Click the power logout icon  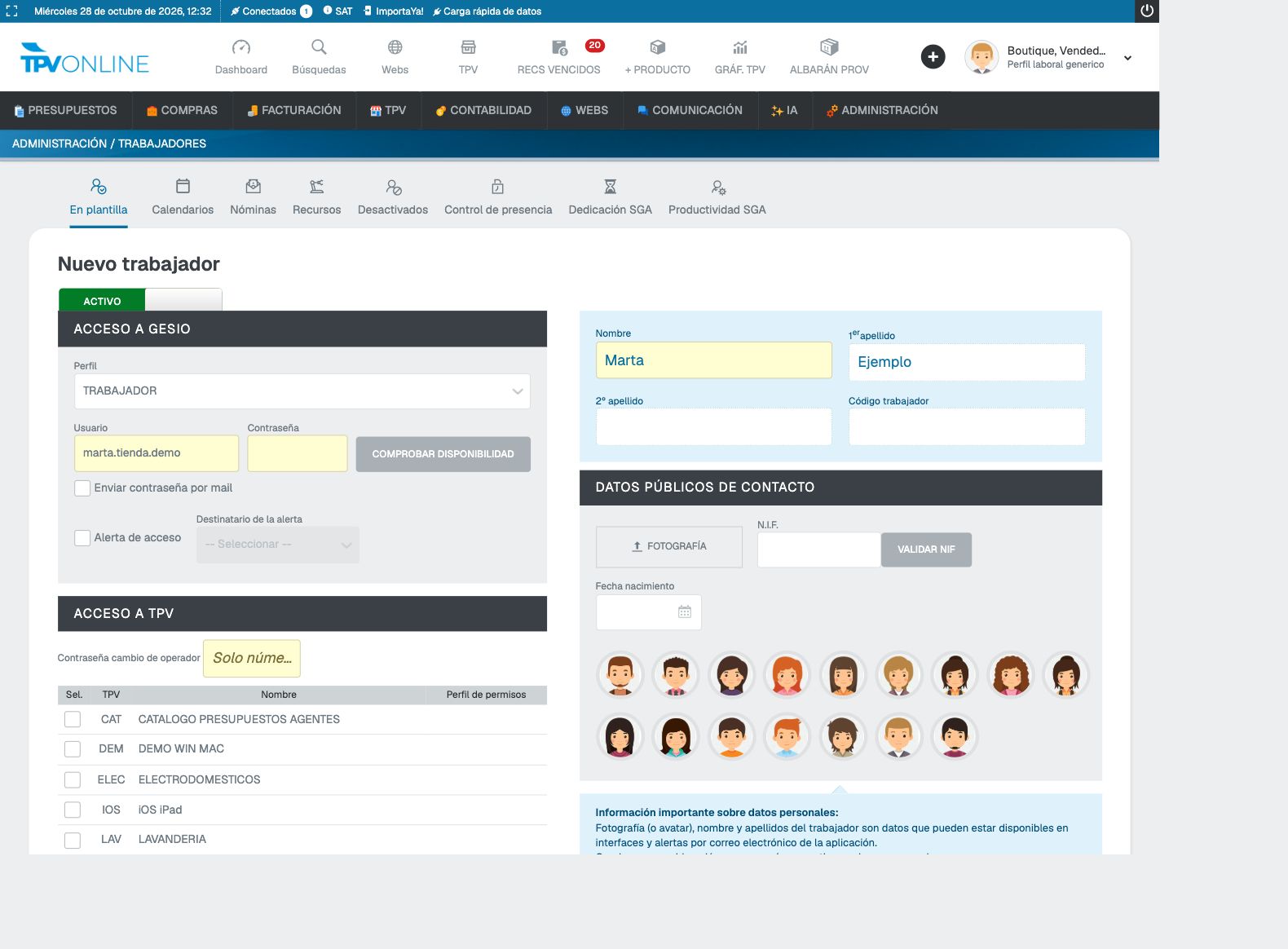tap(1147, 11)
